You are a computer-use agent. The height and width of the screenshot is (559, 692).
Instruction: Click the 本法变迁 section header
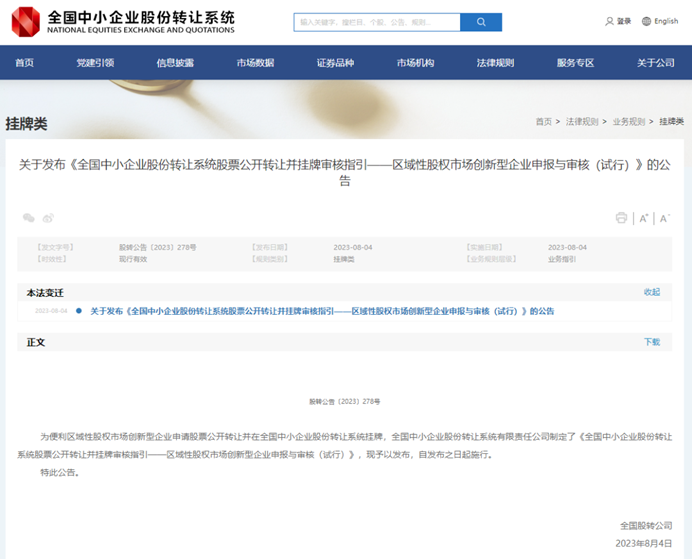click(45, 293)
